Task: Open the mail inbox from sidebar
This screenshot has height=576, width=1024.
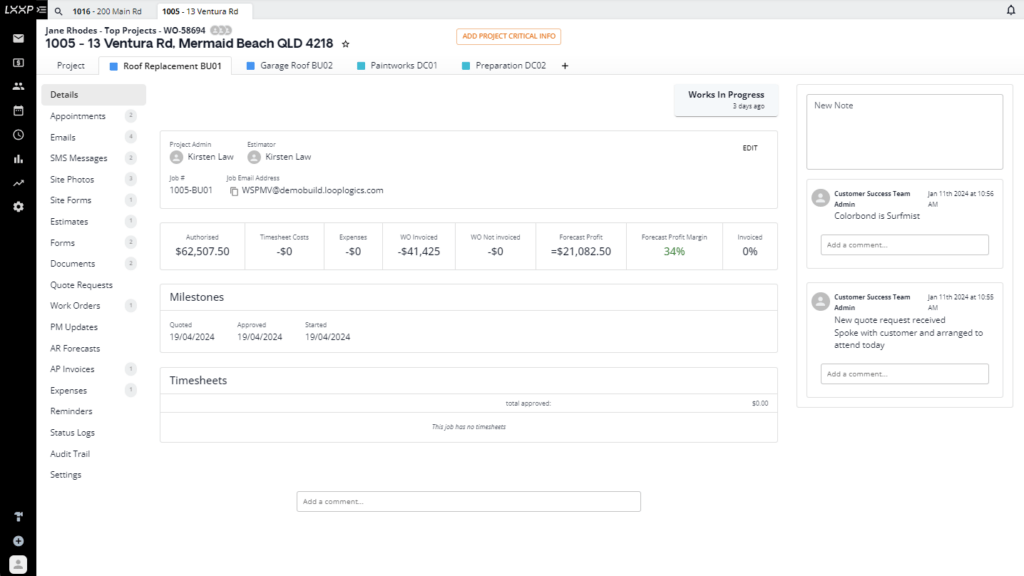Action: [x=18, y=39]
